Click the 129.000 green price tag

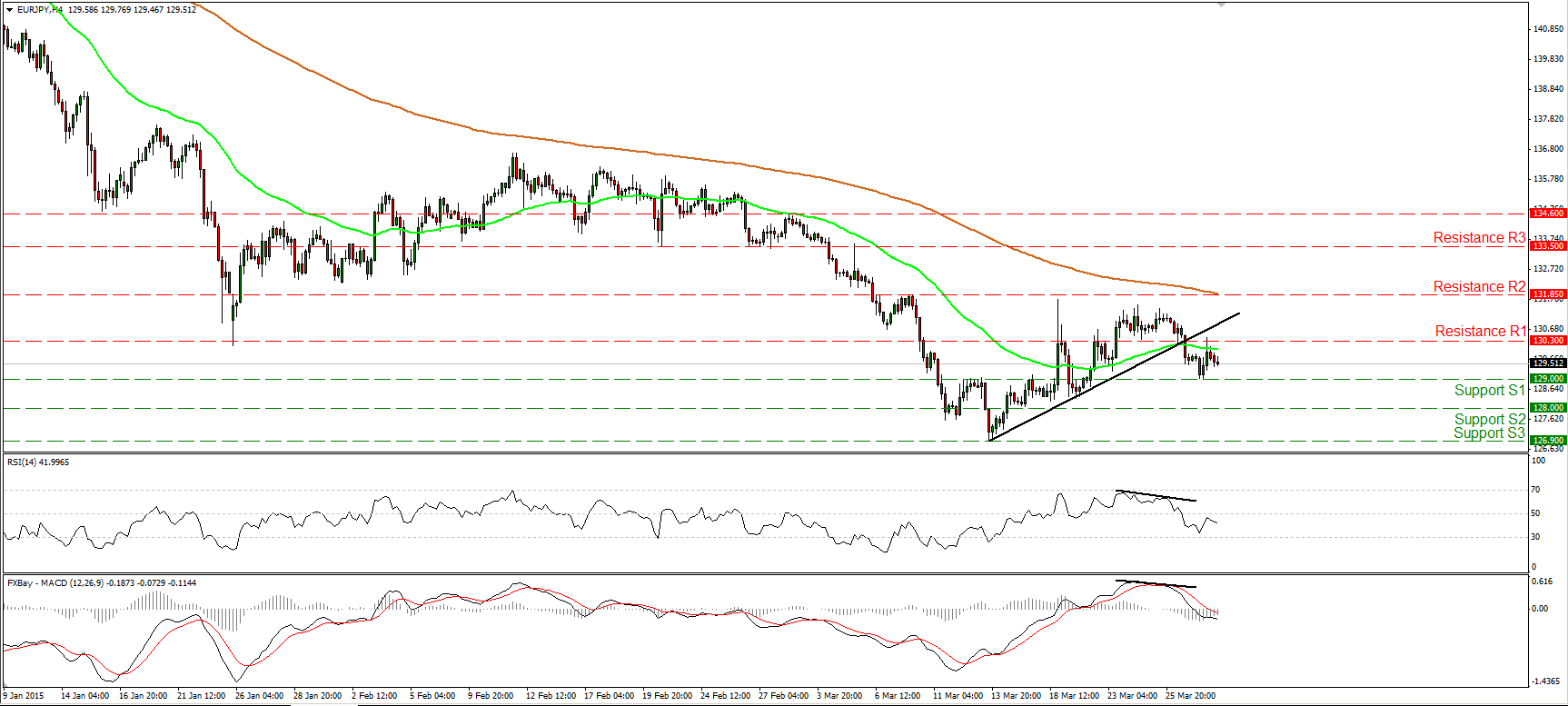point(1549,378)
